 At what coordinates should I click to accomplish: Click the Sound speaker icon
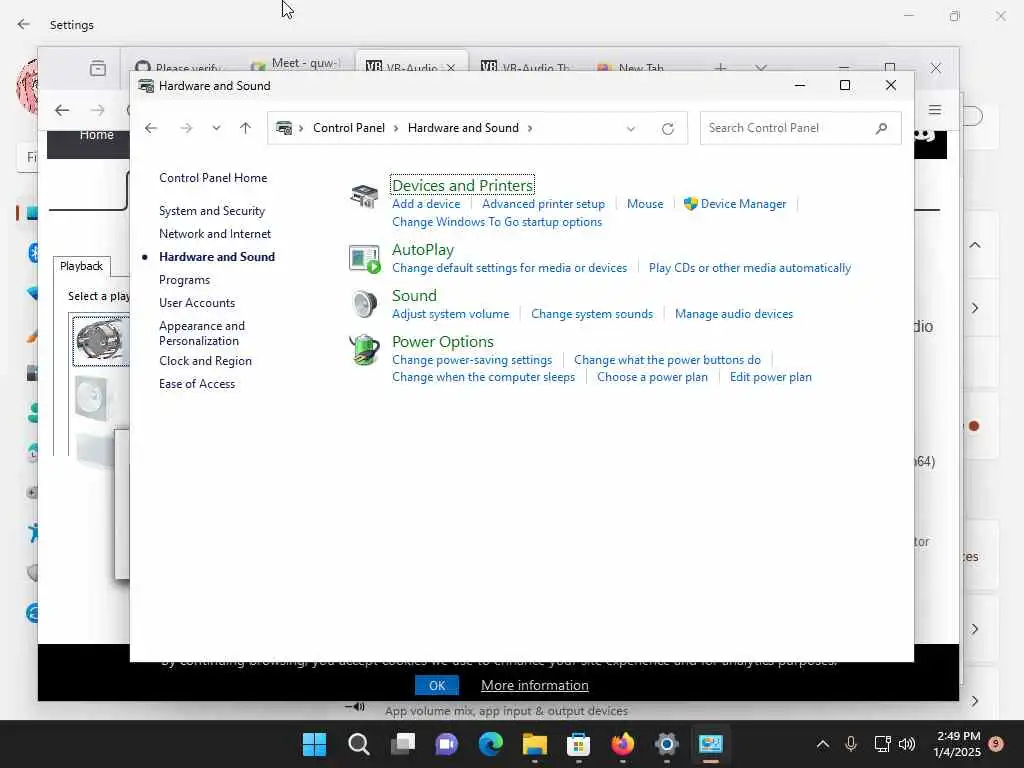tap(364, 304)
